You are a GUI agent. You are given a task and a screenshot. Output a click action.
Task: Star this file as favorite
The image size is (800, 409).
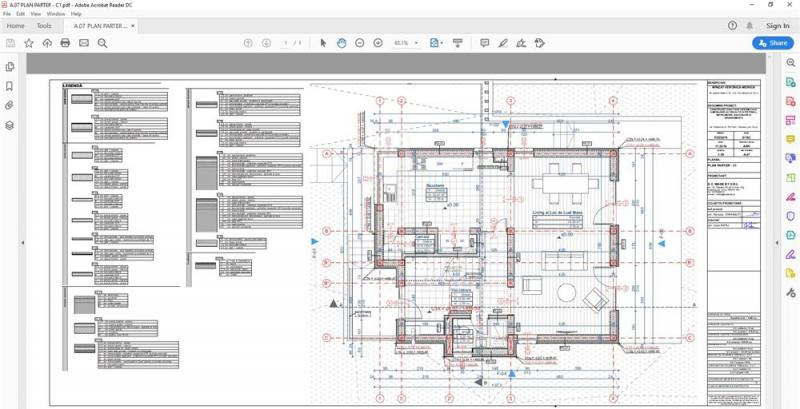(28, 43)
